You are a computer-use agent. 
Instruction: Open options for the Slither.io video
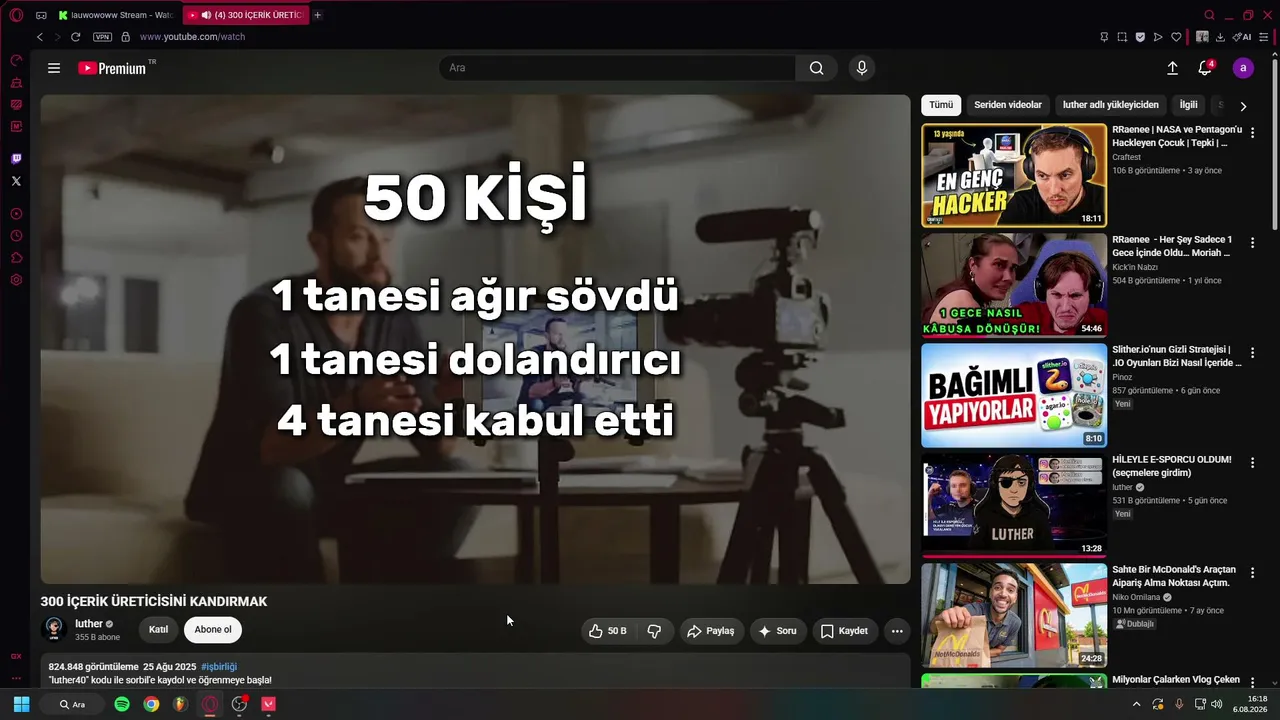1252,353
